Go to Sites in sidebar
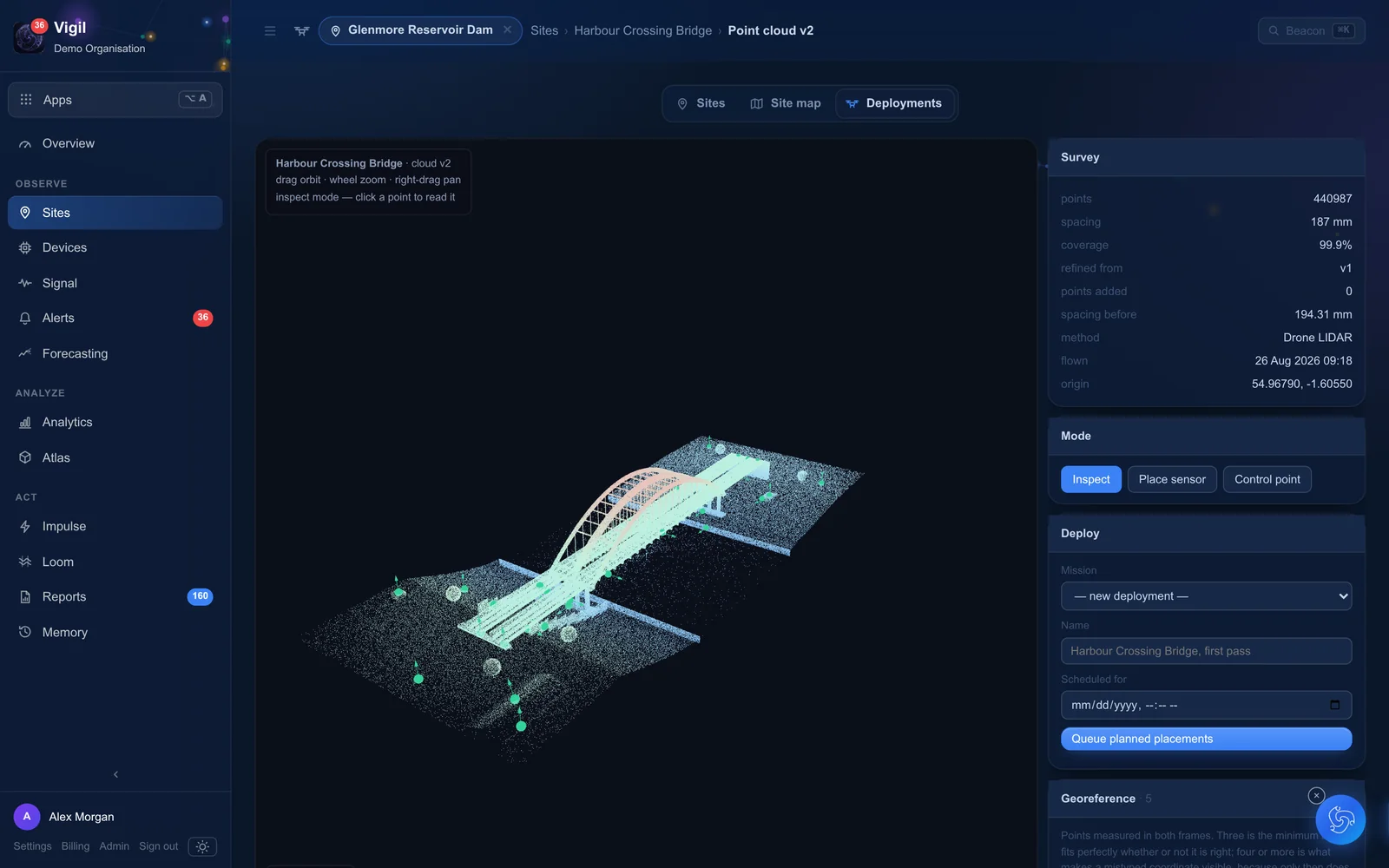This screenshot has width=1389, height=868. point(115,213)
